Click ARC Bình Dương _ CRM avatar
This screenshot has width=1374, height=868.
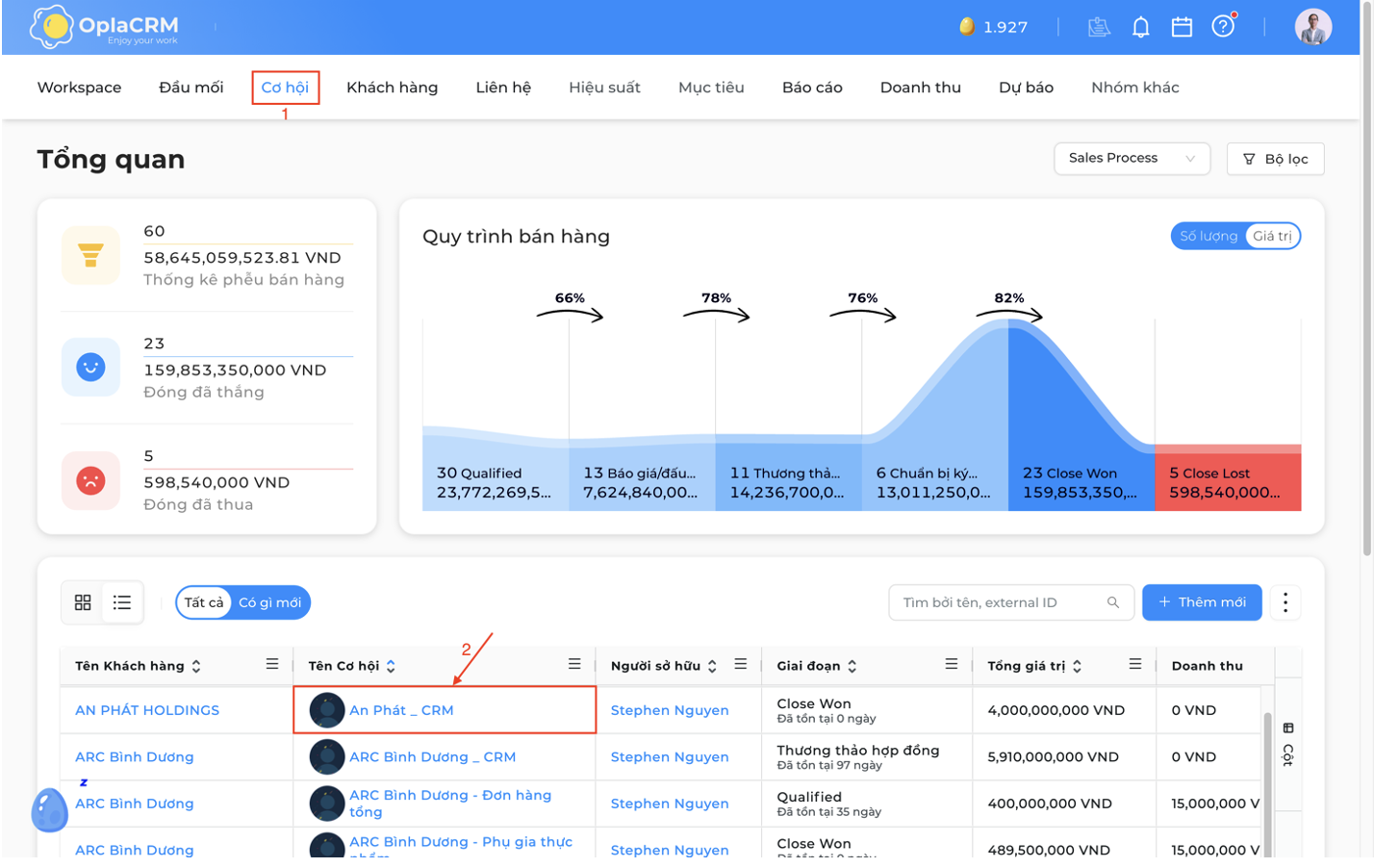pyautogui.click(x=327, y=757)
